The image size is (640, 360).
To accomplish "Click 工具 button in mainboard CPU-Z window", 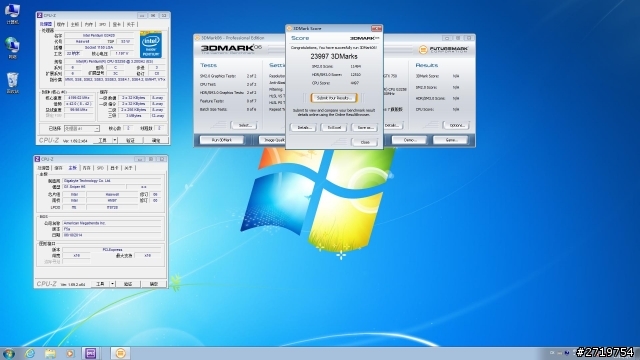I will tap(100, 284).
